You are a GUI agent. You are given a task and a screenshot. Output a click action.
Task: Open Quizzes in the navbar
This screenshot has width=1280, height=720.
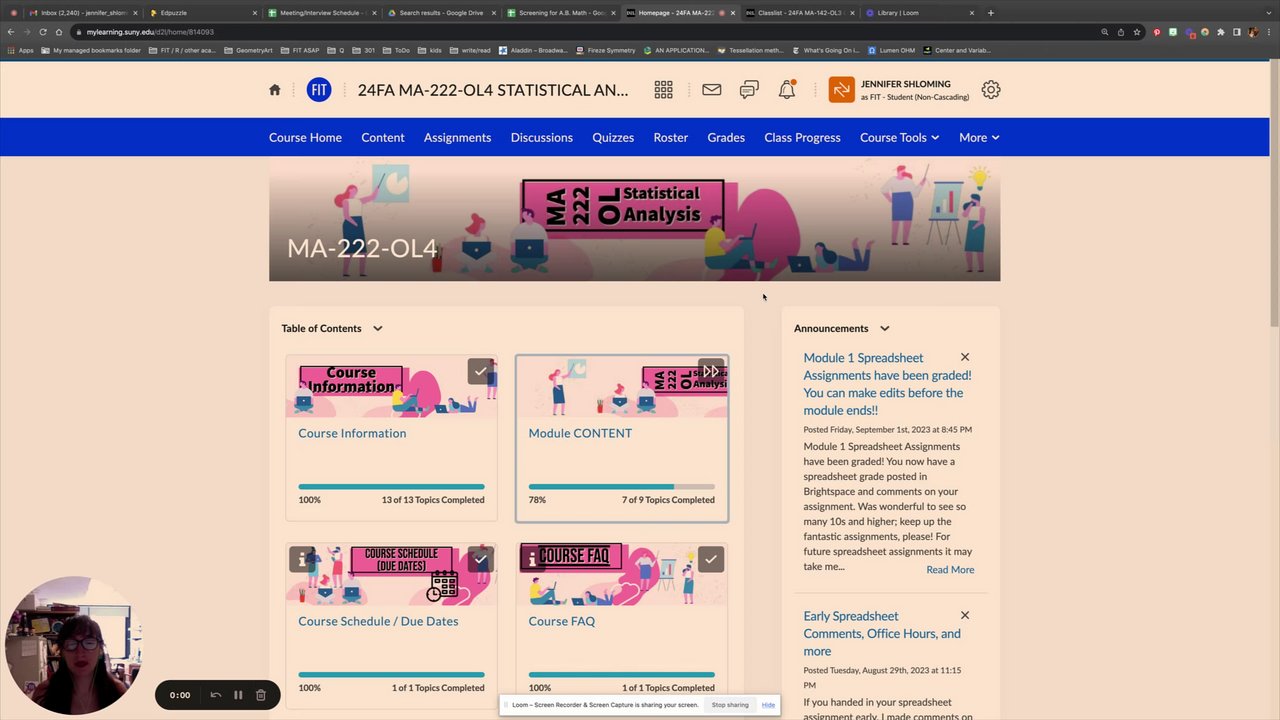coord(613,137)
